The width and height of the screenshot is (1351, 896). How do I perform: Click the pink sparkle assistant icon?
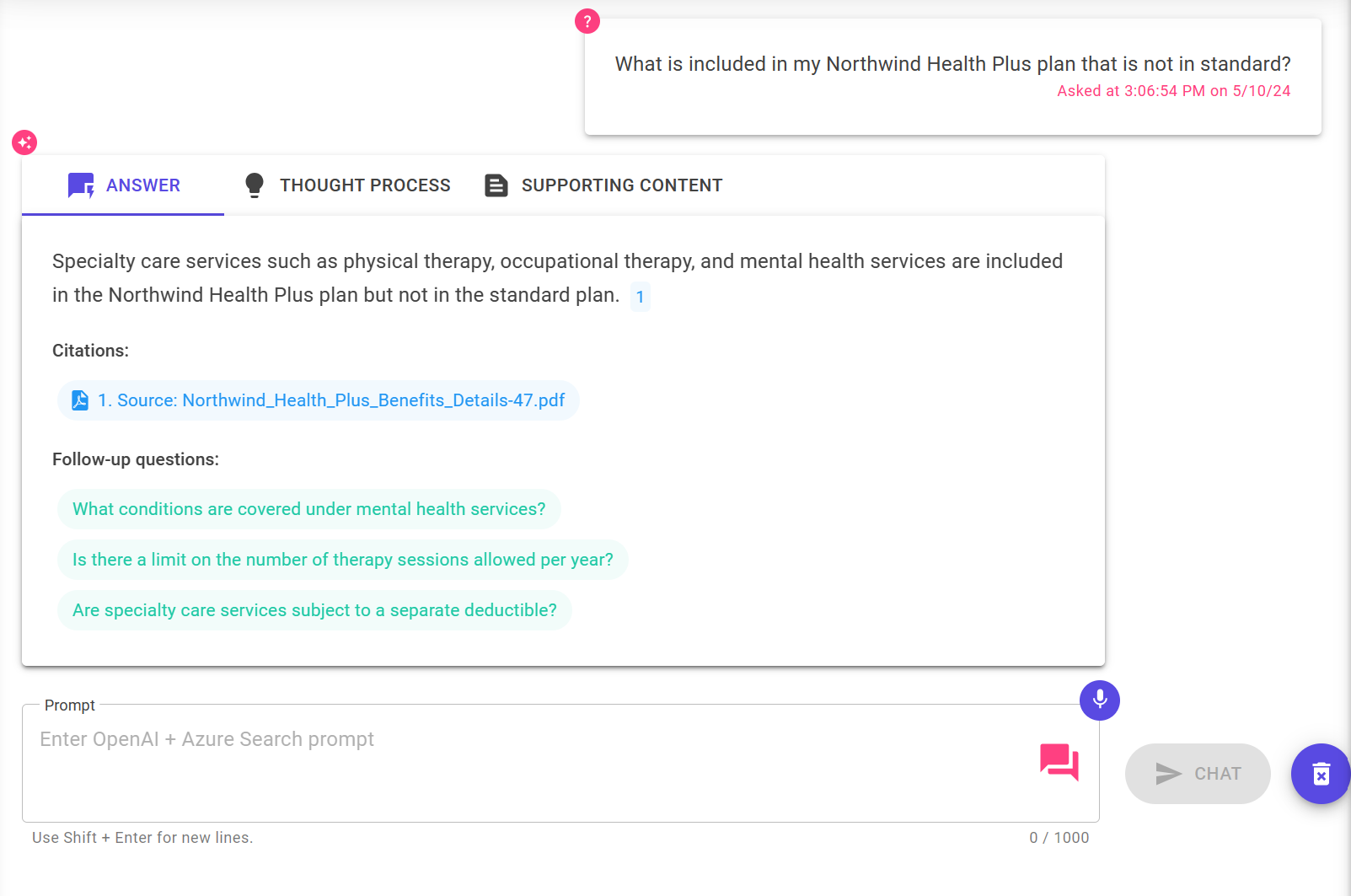point(24,142)
